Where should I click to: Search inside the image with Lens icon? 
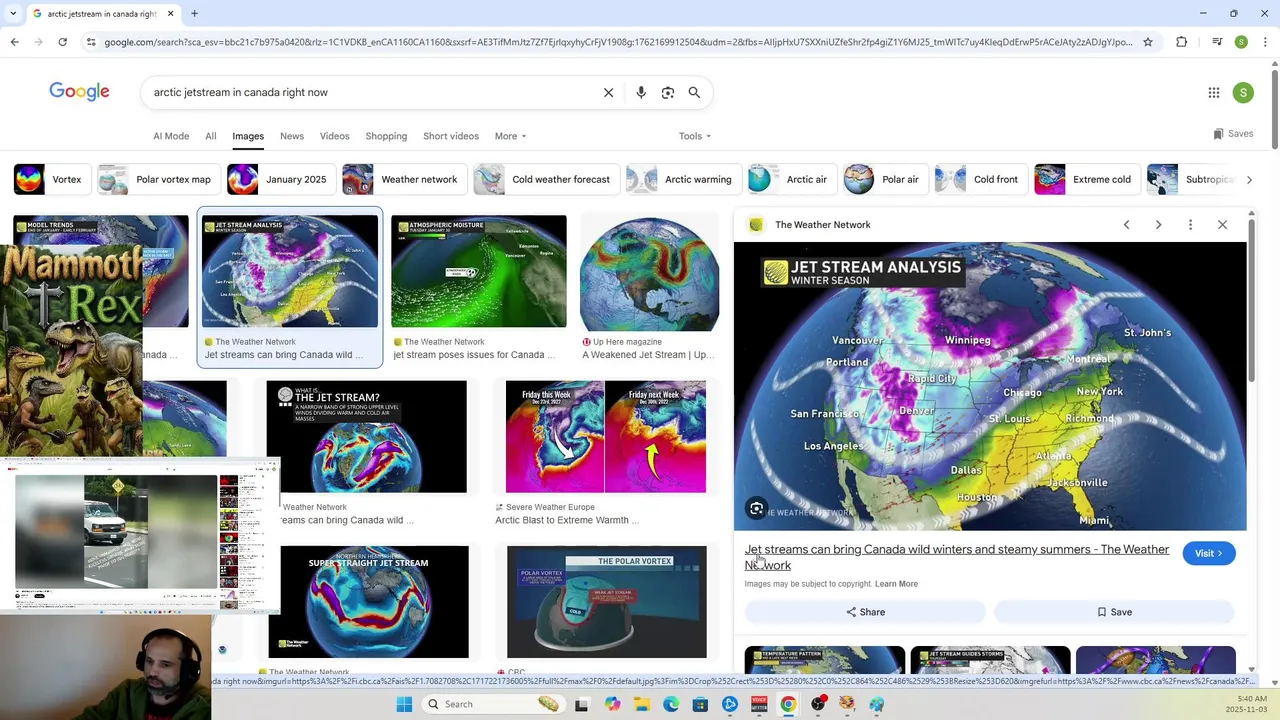tap(757, 509)
